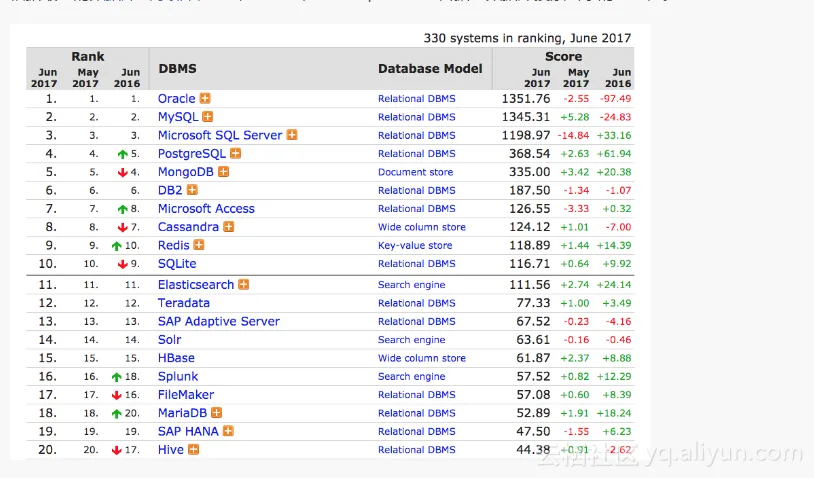Click the plus icon beside Cassandra
814x478 pixels.
(x=229, y=227)
